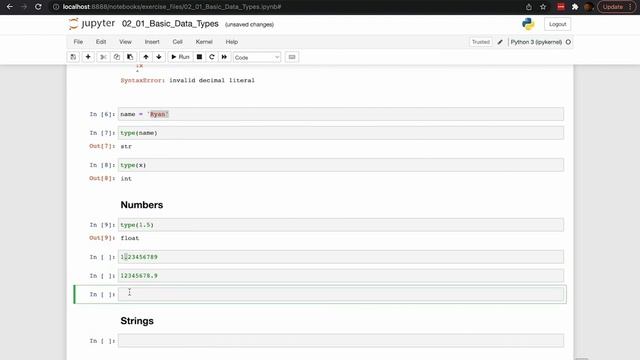Click the (unsaved changes) status text

[249, 24]
